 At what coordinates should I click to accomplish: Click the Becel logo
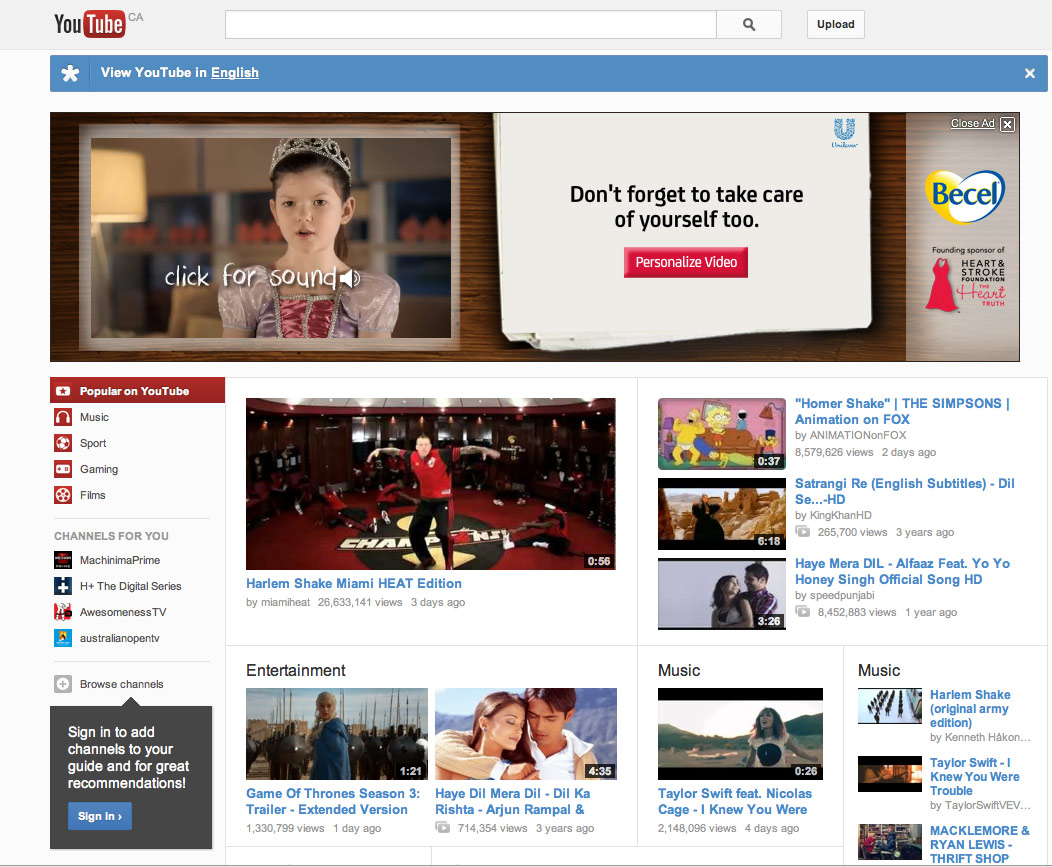coord(965,195)
